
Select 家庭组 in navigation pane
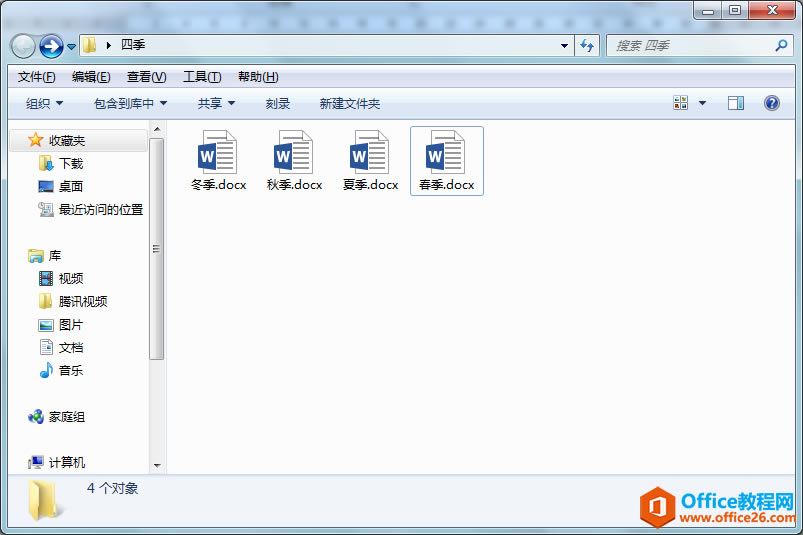tap(67, 417)
